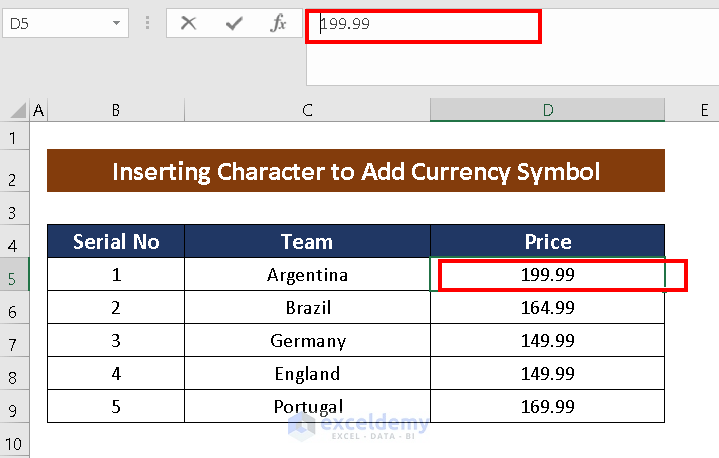
Task: Click the title cell about Currency Symbol
Action: [355, 171]
